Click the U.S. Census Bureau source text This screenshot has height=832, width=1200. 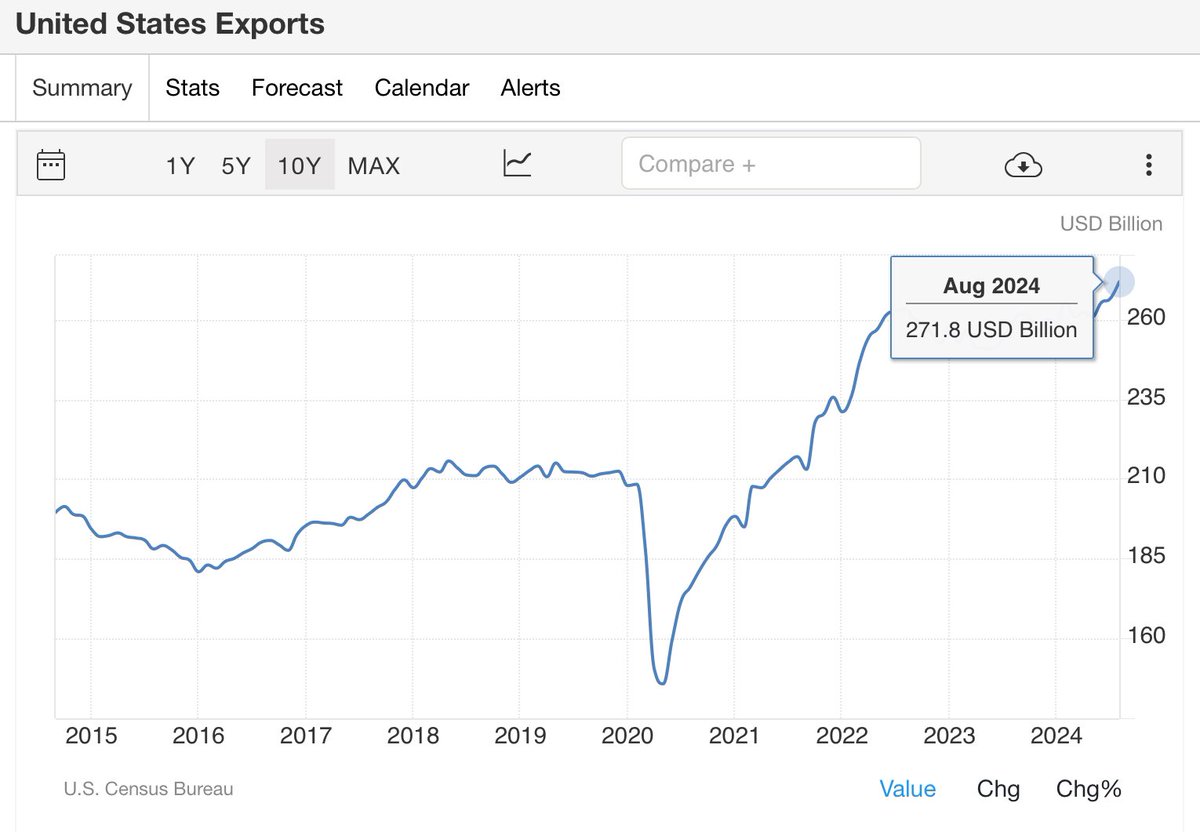[148, 789]
